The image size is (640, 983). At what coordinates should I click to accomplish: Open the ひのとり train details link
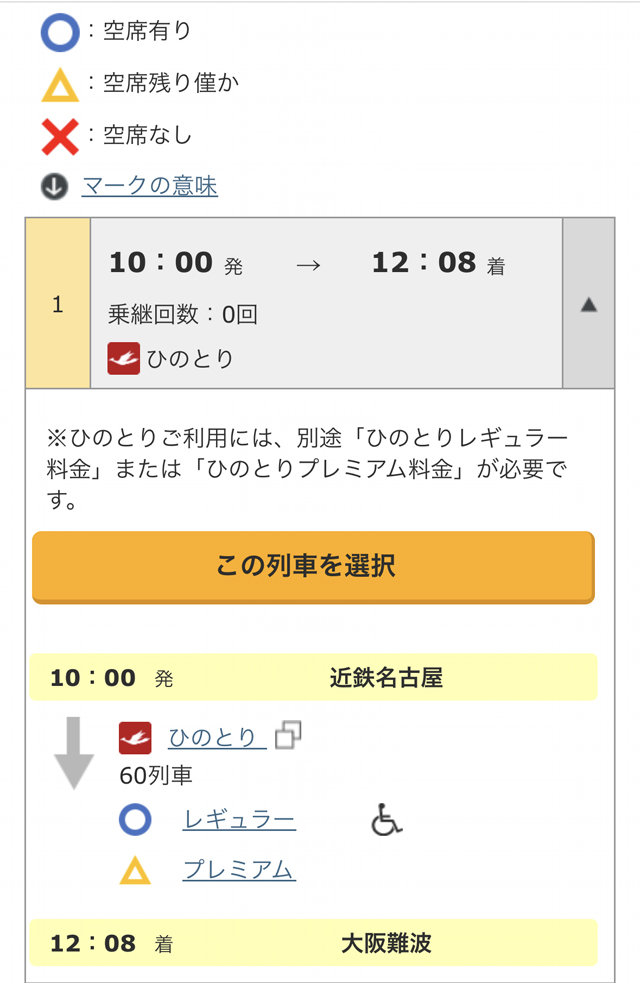coord(213,738)
